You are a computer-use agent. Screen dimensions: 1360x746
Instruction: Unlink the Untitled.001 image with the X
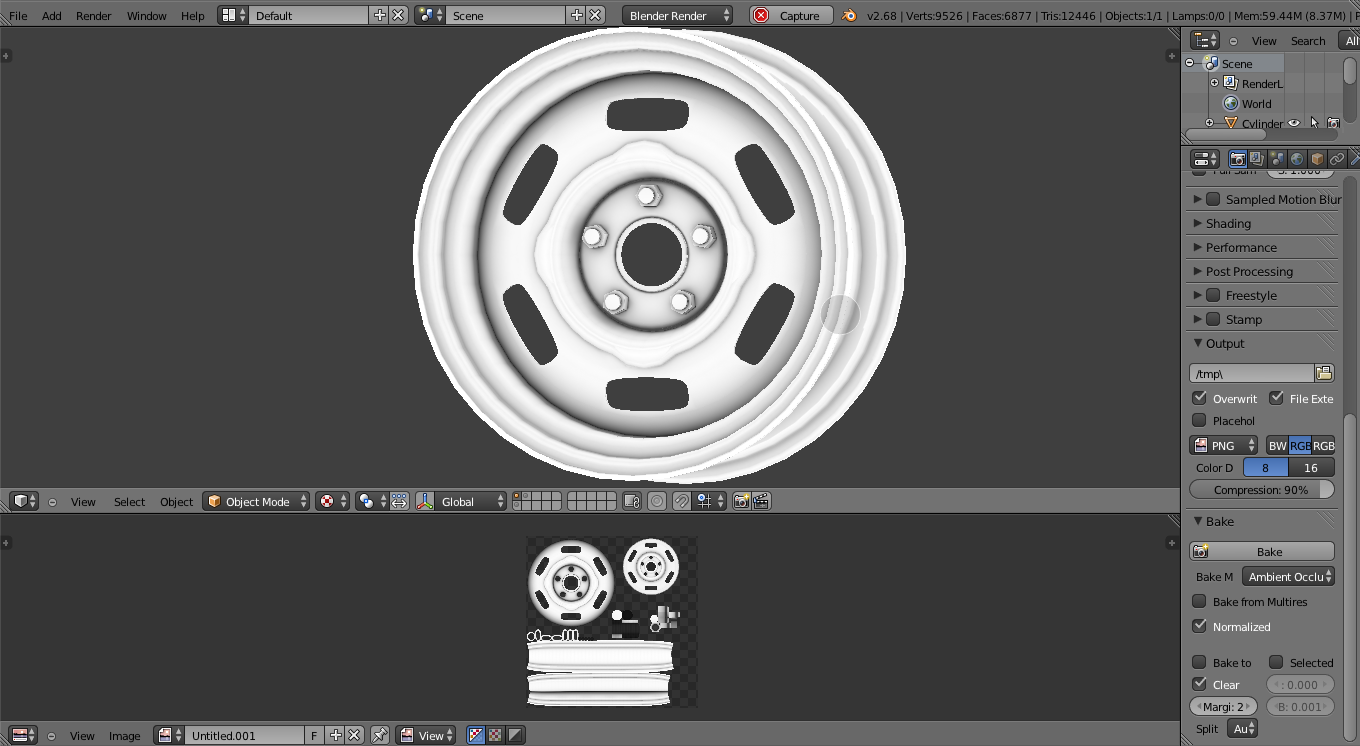click(x=354, y=735)
